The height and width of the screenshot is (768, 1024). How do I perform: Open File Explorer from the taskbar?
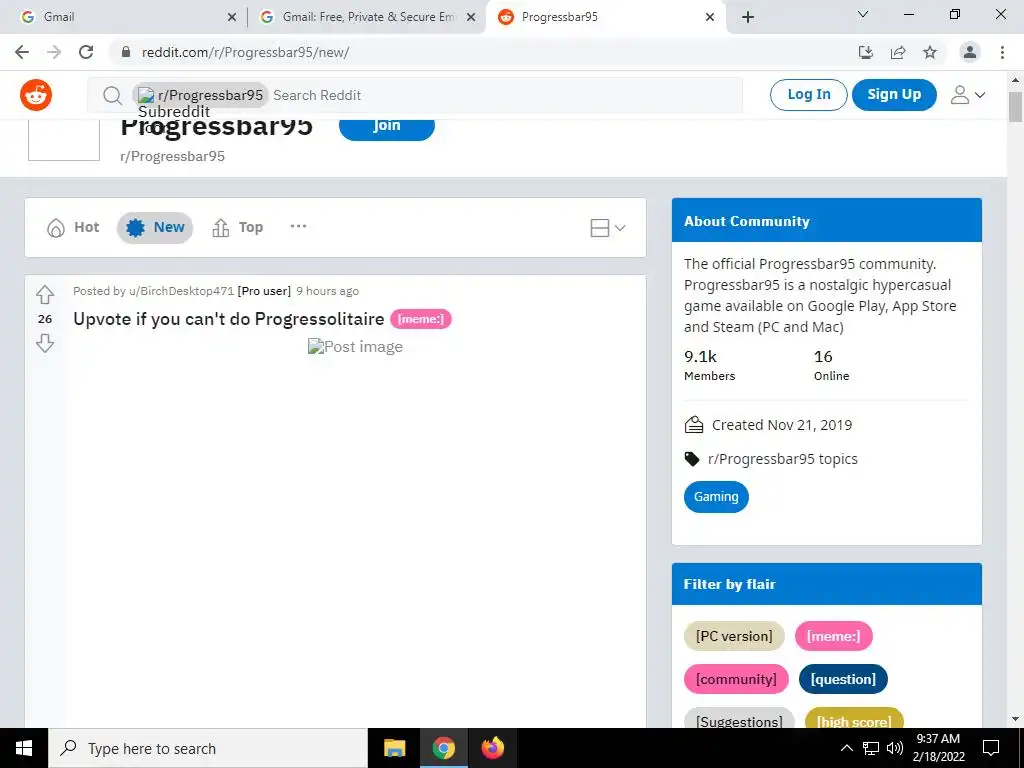pos(394,748)
